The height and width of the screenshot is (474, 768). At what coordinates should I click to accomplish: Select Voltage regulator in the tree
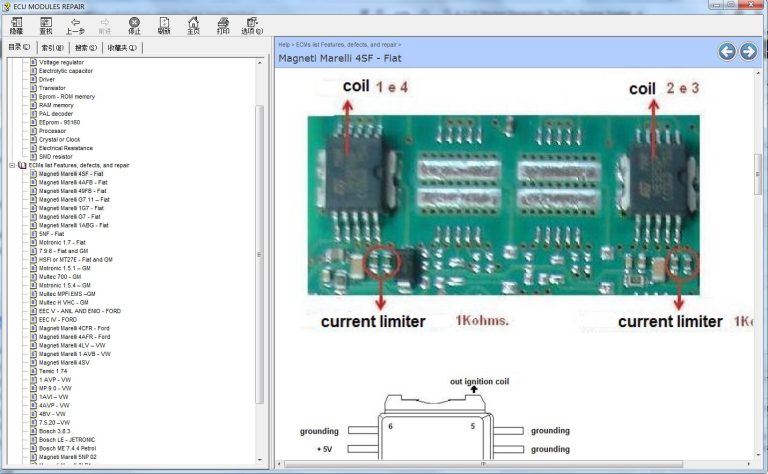[61, 62]
